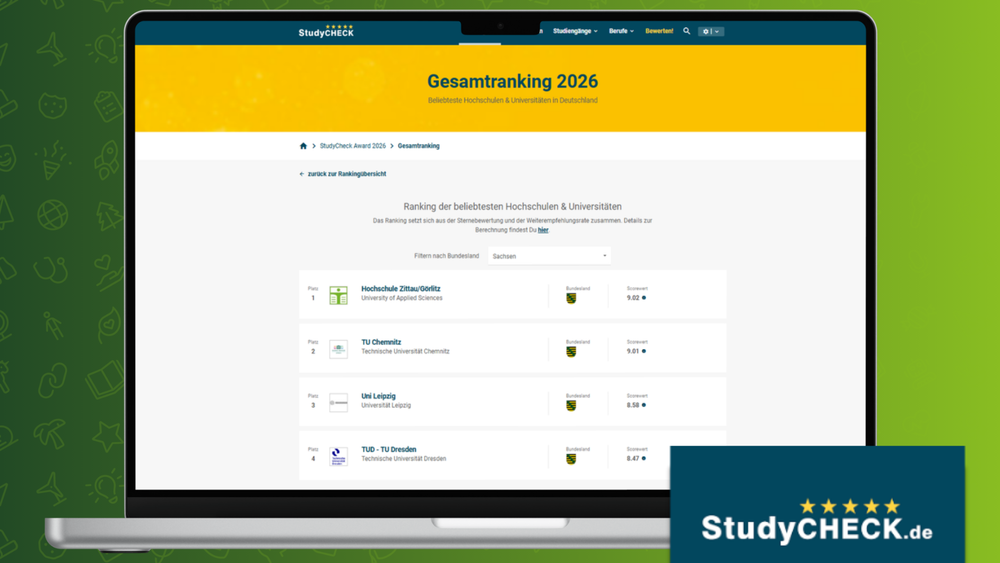Click the score info dot next to 8.58
Image resolution: width=1000 pixels, height=563 pixels.
(644, 405)
